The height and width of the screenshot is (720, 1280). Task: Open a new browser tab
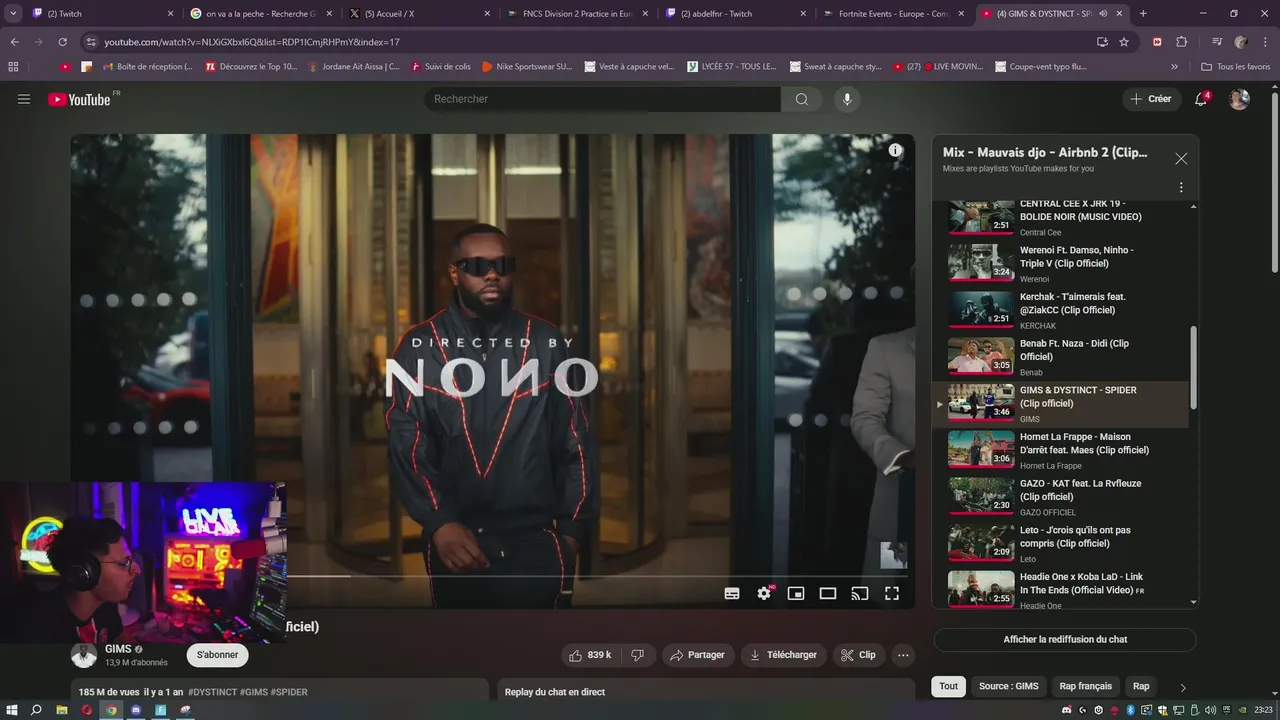(1143, 14)
